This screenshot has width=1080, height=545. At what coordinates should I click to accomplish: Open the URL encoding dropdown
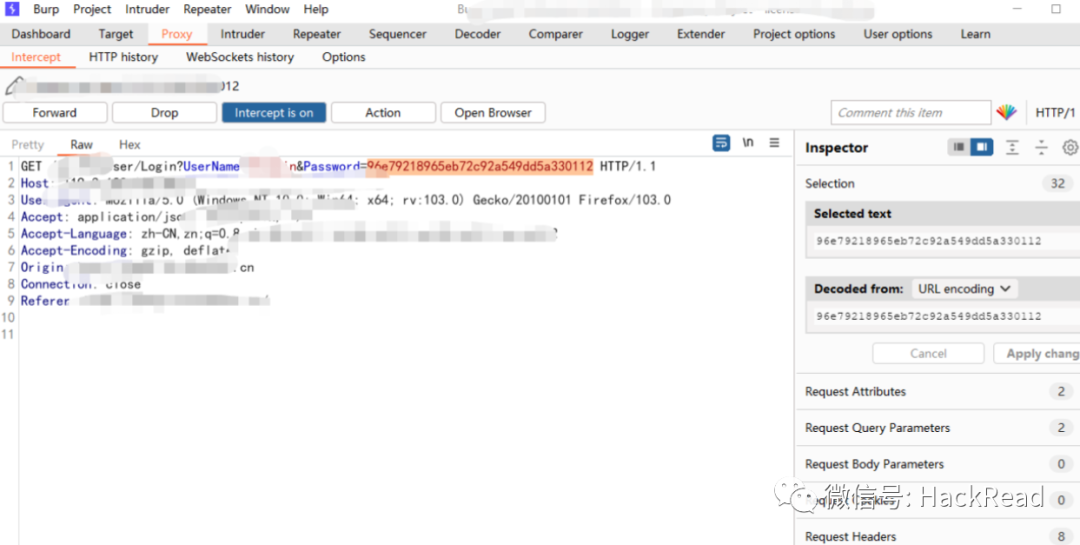(964, 289)
